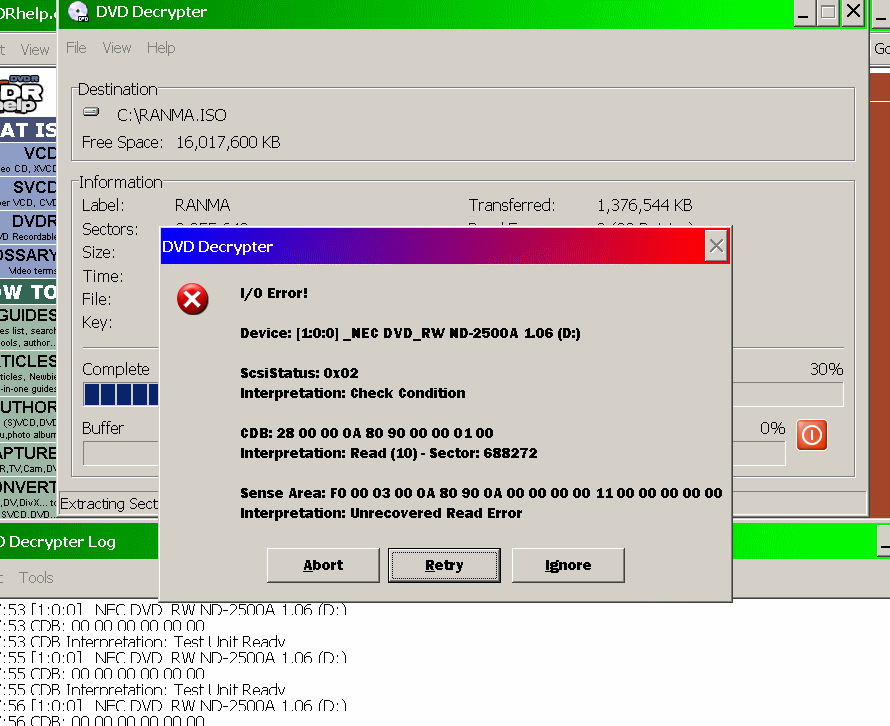Open the VCD link in the sidebar

point(40,153)
